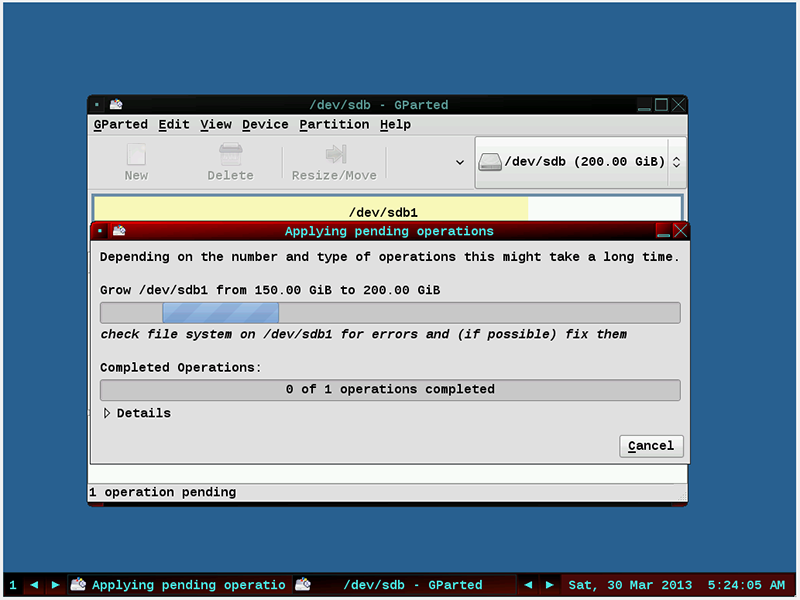The image size is (800, 600).
Task: Click the window menu dot in dialog title bar
Action: tap(100, 231)
